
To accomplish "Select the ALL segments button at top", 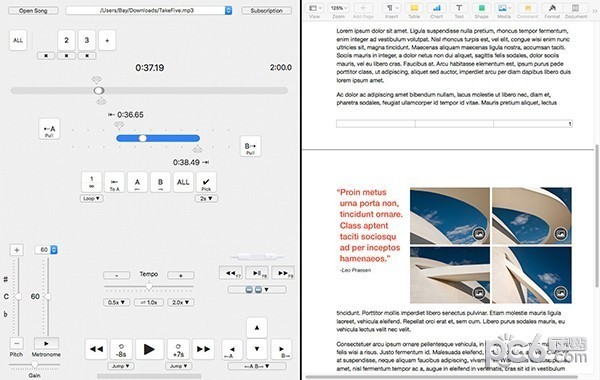I will pos(18,40).
